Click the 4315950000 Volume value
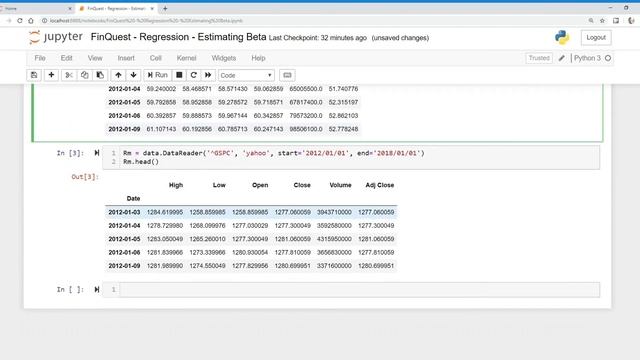Image resolution: width=640 pixels, height=360 pixels. (x=334, y=239)
